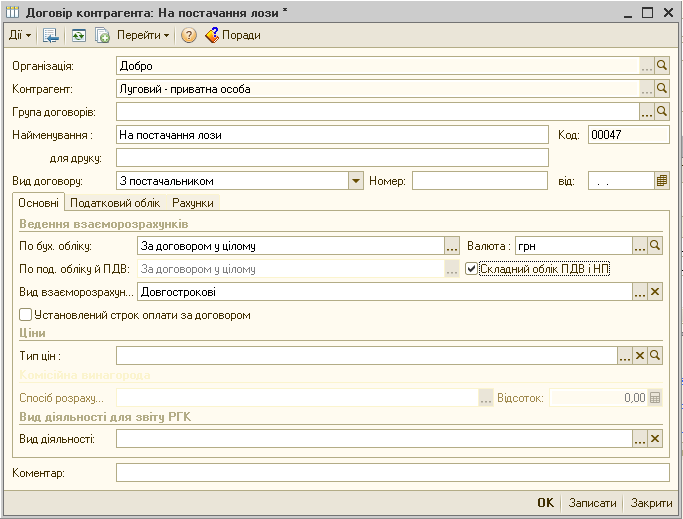Expand the Перейти dropdown menu

pyautogui.click(x=143, y=35)
